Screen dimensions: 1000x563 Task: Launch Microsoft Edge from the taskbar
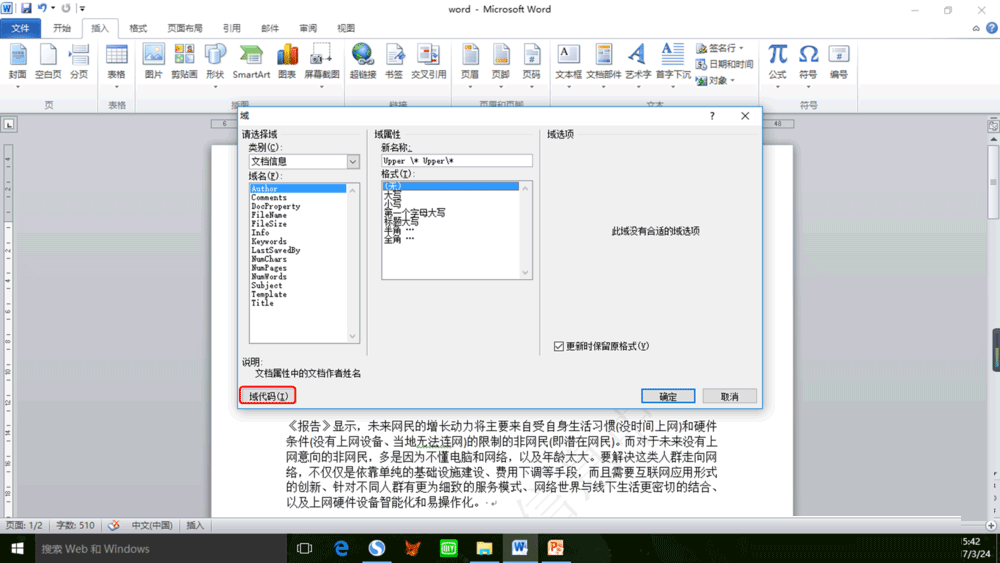coord(341,548)
